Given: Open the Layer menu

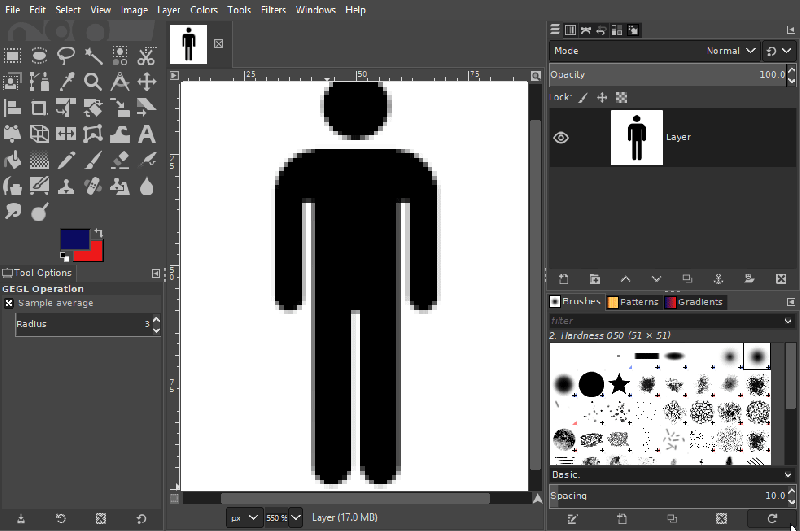Looking at the screenshot, I should [x=169, y=10].
